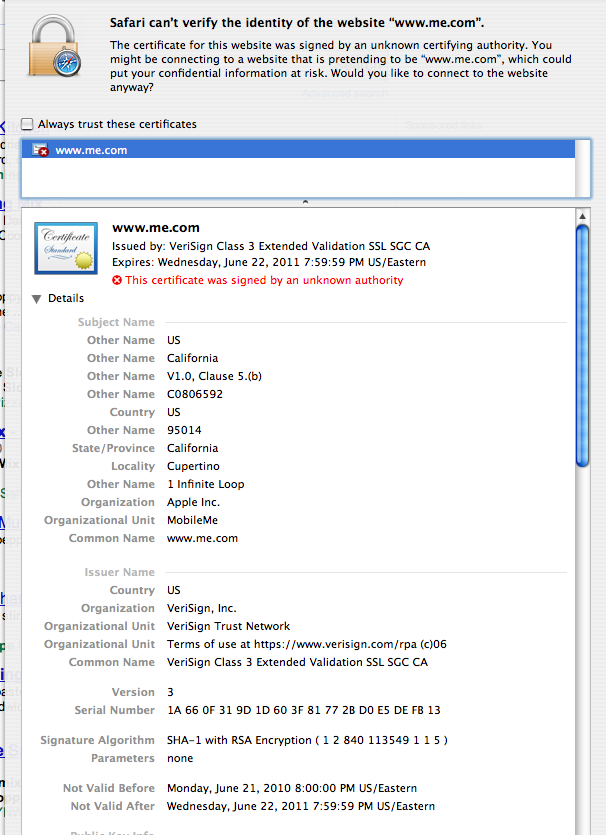Click the value 'V1.0, Clause 5.(b)'
The image size is (606, 835).
pyautogui.click(x=214, y=376)
